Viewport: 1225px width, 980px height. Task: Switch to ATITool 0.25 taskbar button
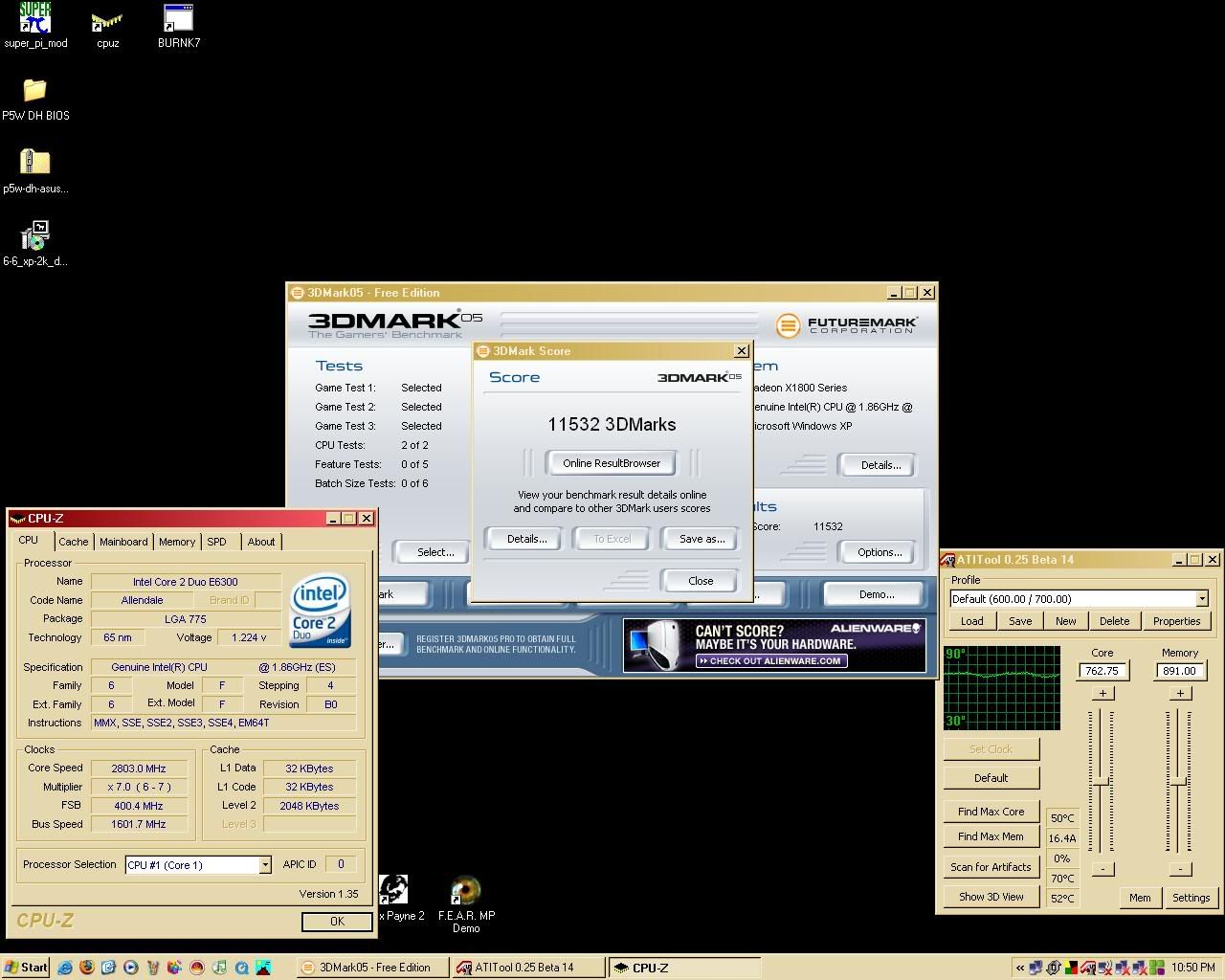(527, 968)
